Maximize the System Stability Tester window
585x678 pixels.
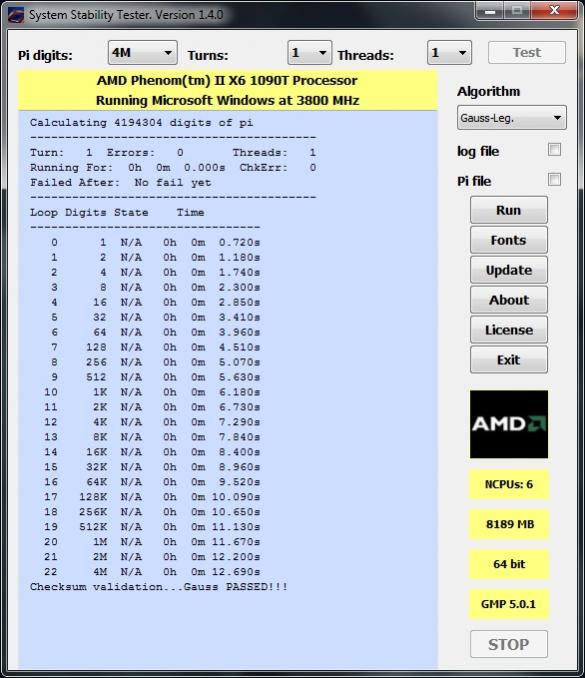point(517,10)
